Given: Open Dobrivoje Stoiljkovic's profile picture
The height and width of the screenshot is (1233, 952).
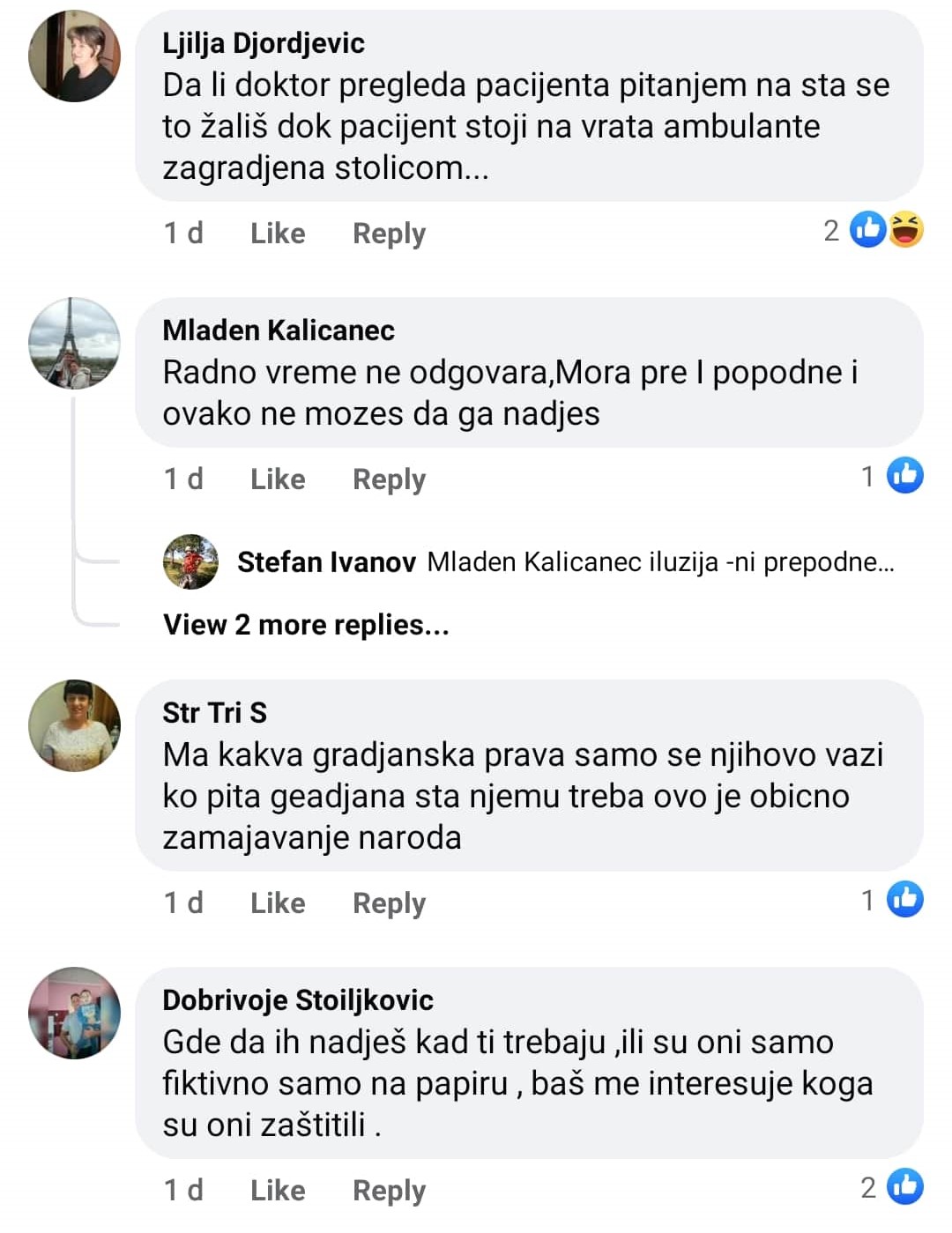Looking at the screenshot, I should tap(75, 1014).
